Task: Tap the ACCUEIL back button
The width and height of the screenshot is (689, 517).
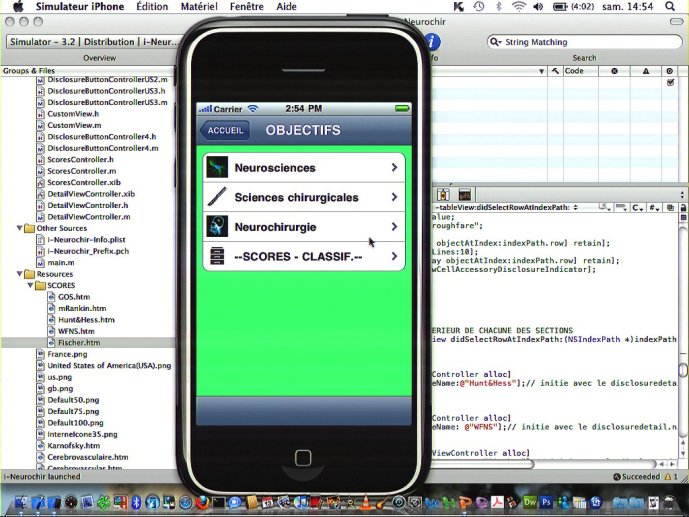Action: pos(225,130)
